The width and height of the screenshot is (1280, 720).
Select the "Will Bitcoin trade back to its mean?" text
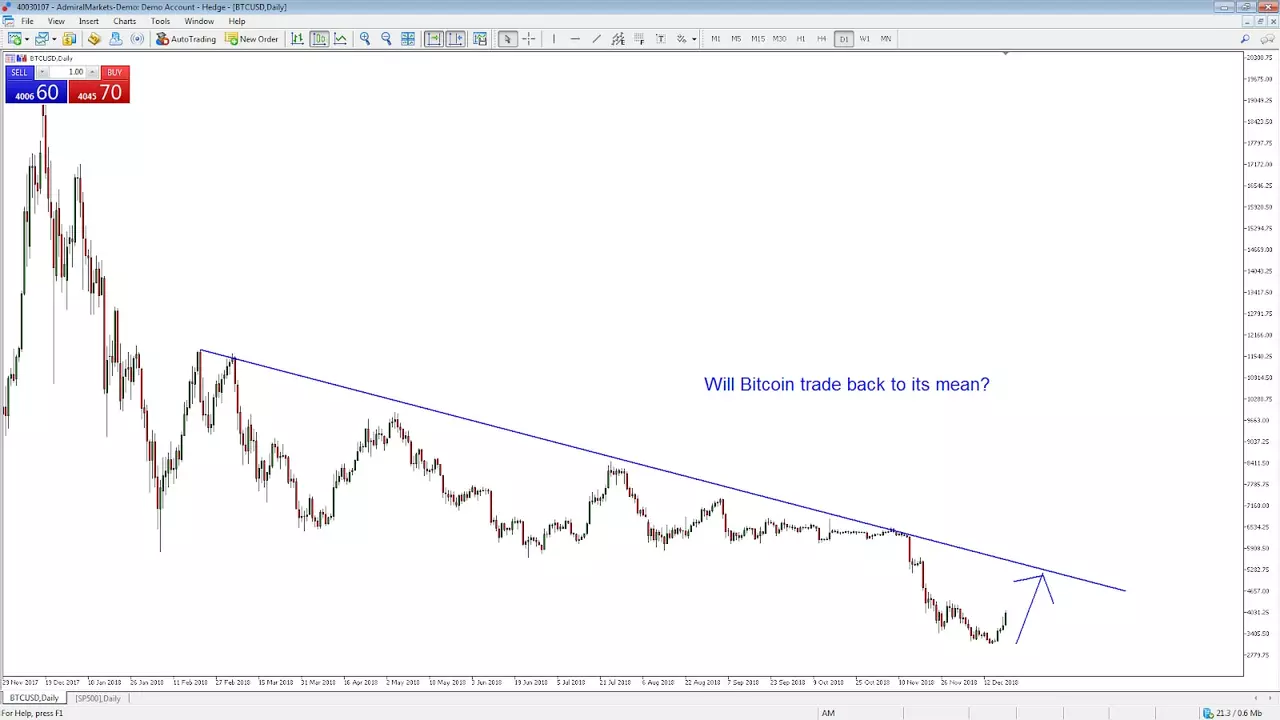tap(846, 384)
